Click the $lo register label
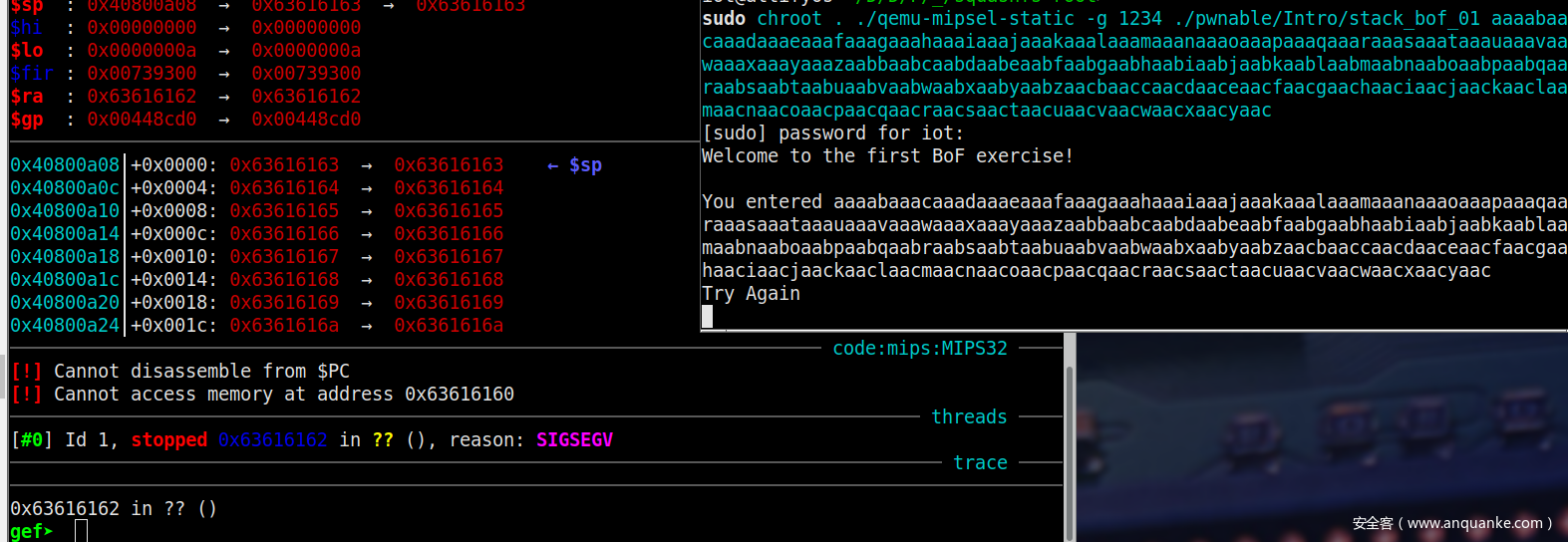Viewport: 1568px width, 542px height. pos(27,51)
